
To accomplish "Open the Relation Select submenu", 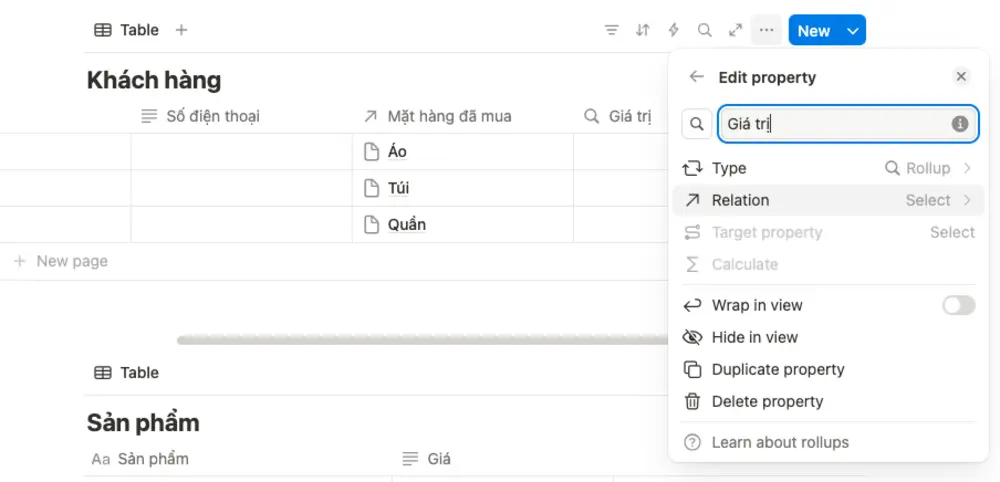I will pyautogui.click(x=828, y=200).
